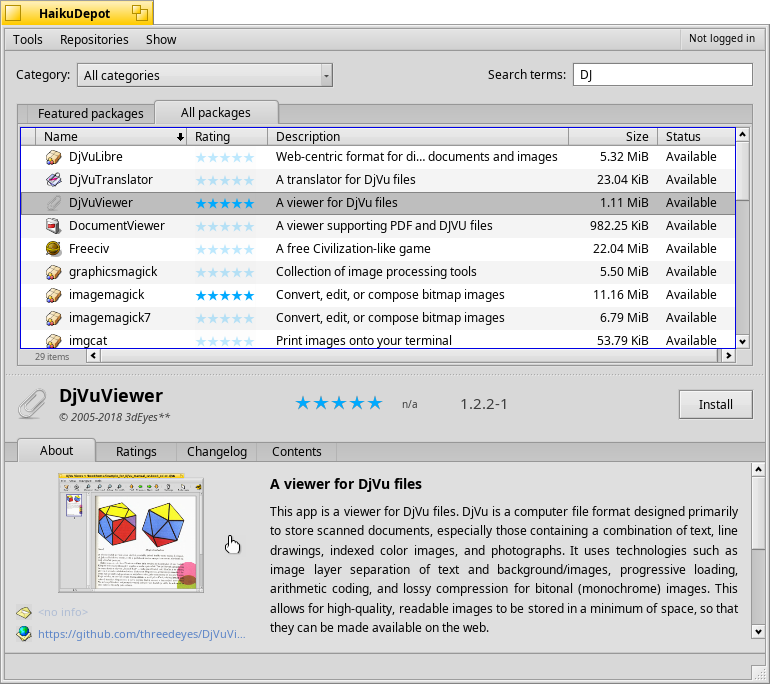Click the 29 items count label

click(x=52, y=356)
